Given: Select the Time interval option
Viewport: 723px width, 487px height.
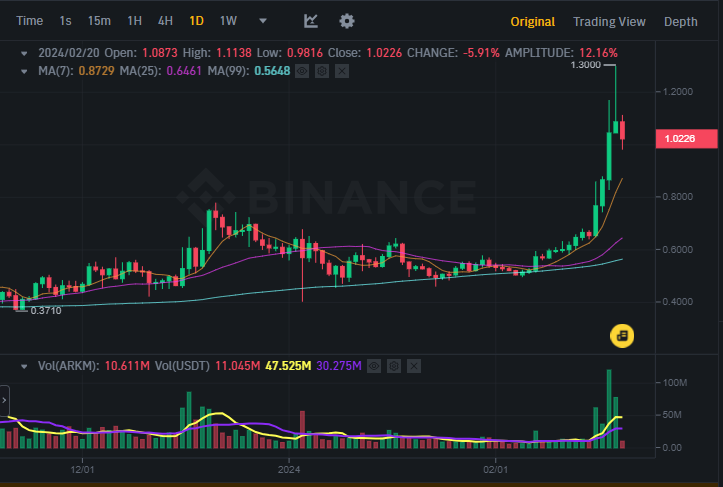Looking at the screenshot, I should [x=30, y=21].
